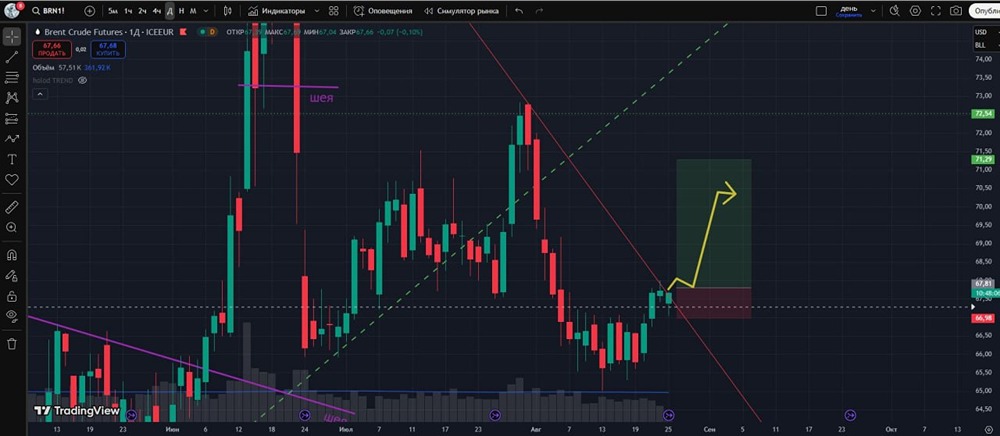
Task: Toggle hide all drawings eye icon
Action: (x=11, y=316)
